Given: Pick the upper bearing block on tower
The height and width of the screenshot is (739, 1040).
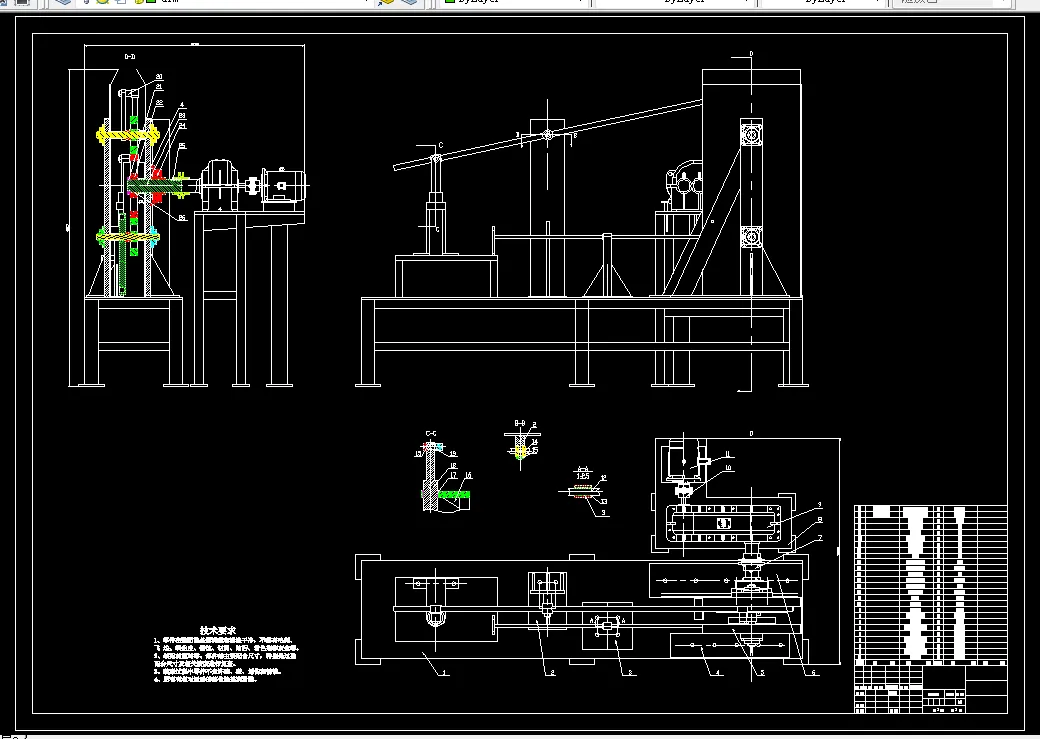Looking at the screenshot, I should click(751, 135).
